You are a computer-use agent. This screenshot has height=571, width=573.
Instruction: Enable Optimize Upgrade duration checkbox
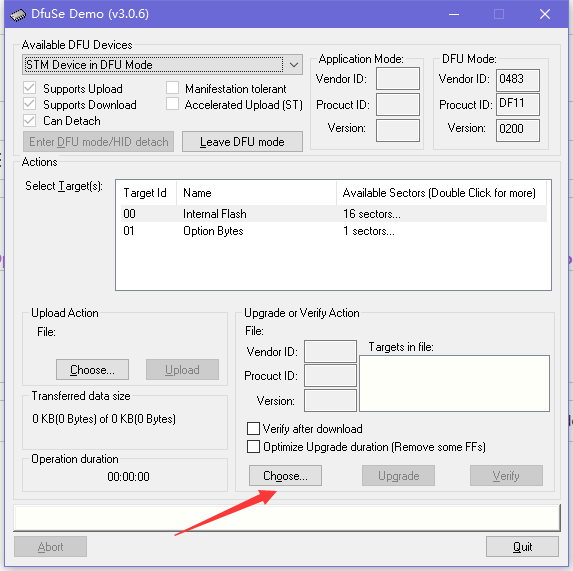click(x=253, y=446)
